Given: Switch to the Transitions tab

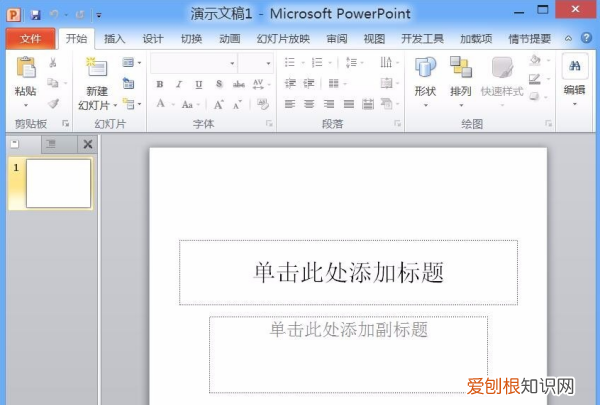Looking at the screenshot, I should pos(191,39).
